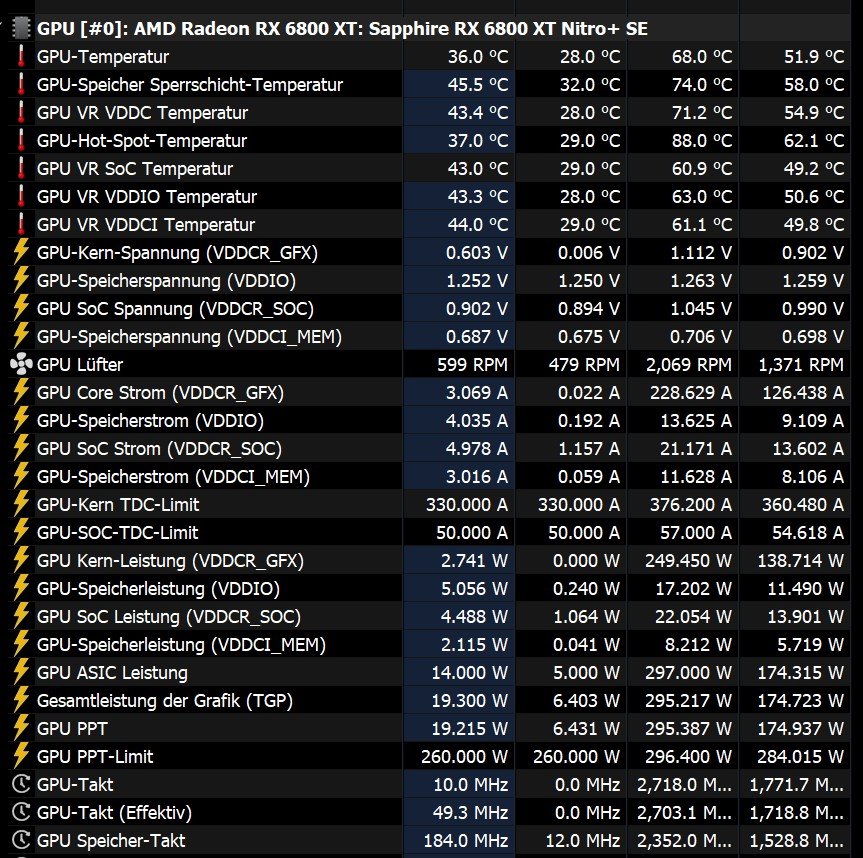Click the clock icon beside GPU Speicher-Takt

click(x=21, y=840)
